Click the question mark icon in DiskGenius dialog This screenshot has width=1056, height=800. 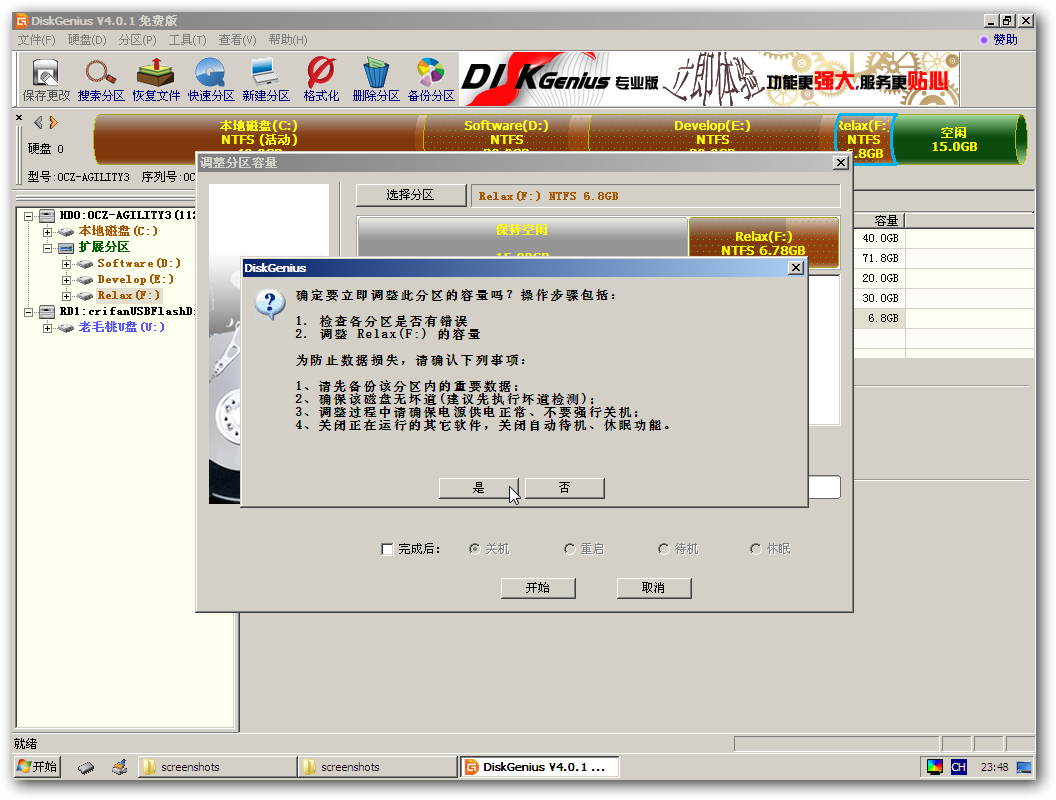pos(270,305)
